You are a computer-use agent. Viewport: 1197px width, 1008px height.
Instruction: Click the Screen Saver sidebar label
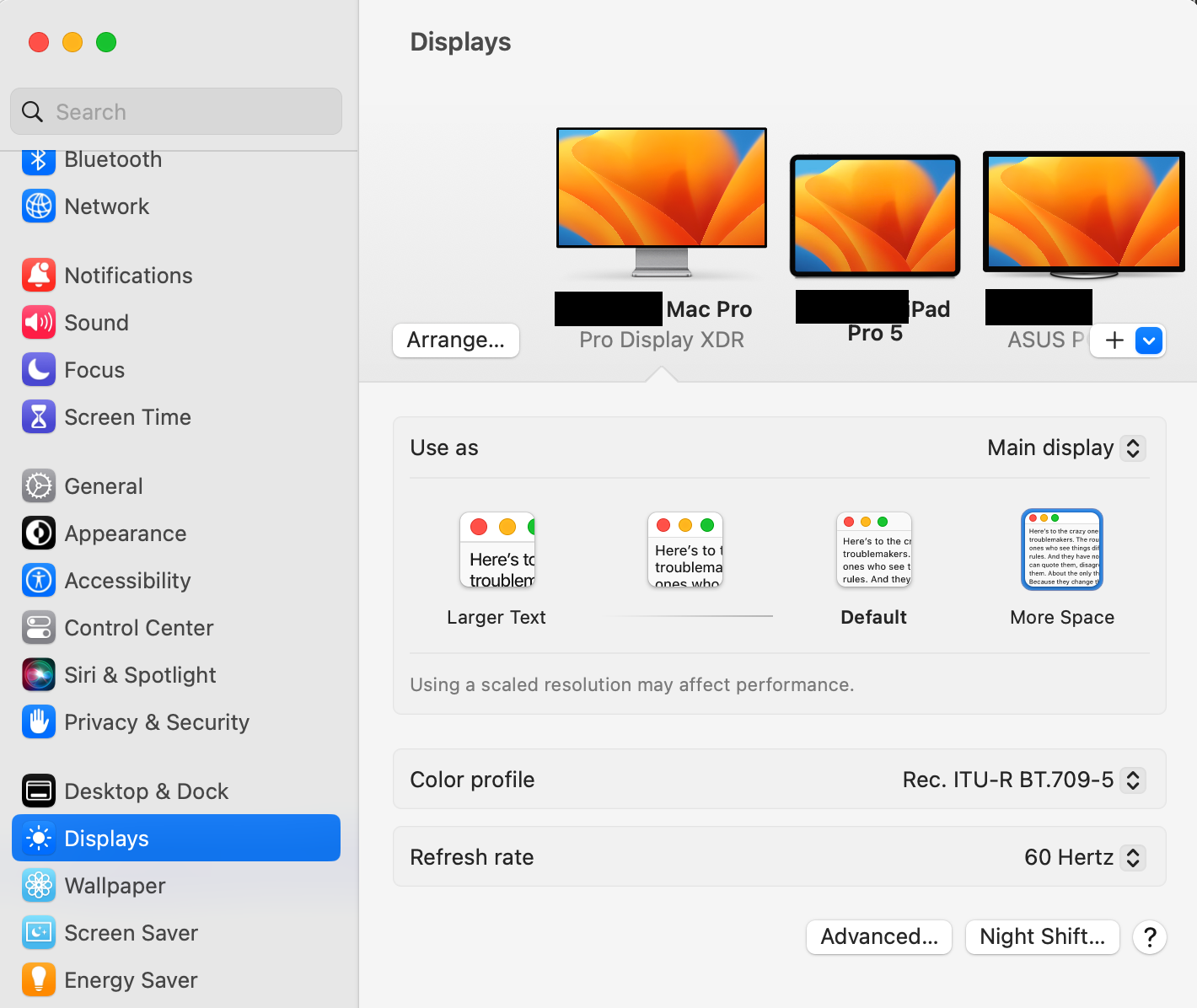tap(131, 933)
